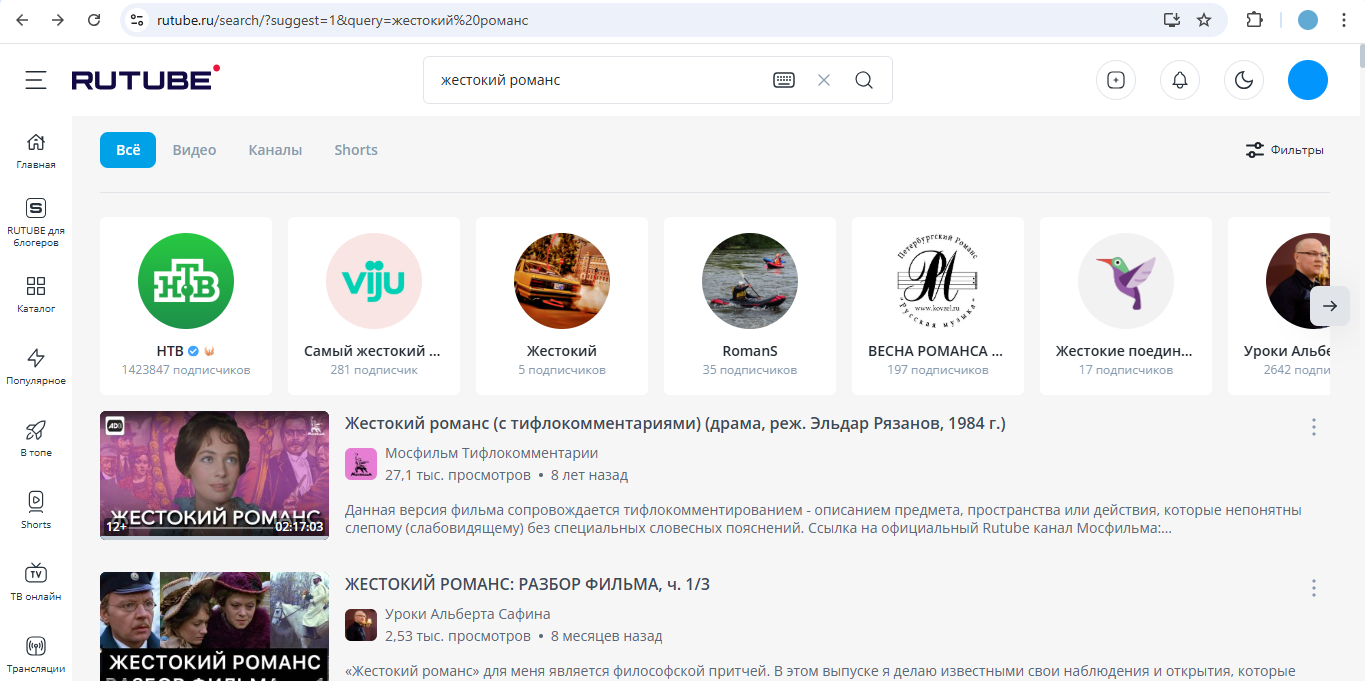Open title ЖЕСТОКИЙ РОМАНС: РАЗБОР ФИЛЬМА, ч. 1/3

tap(527, 584)
